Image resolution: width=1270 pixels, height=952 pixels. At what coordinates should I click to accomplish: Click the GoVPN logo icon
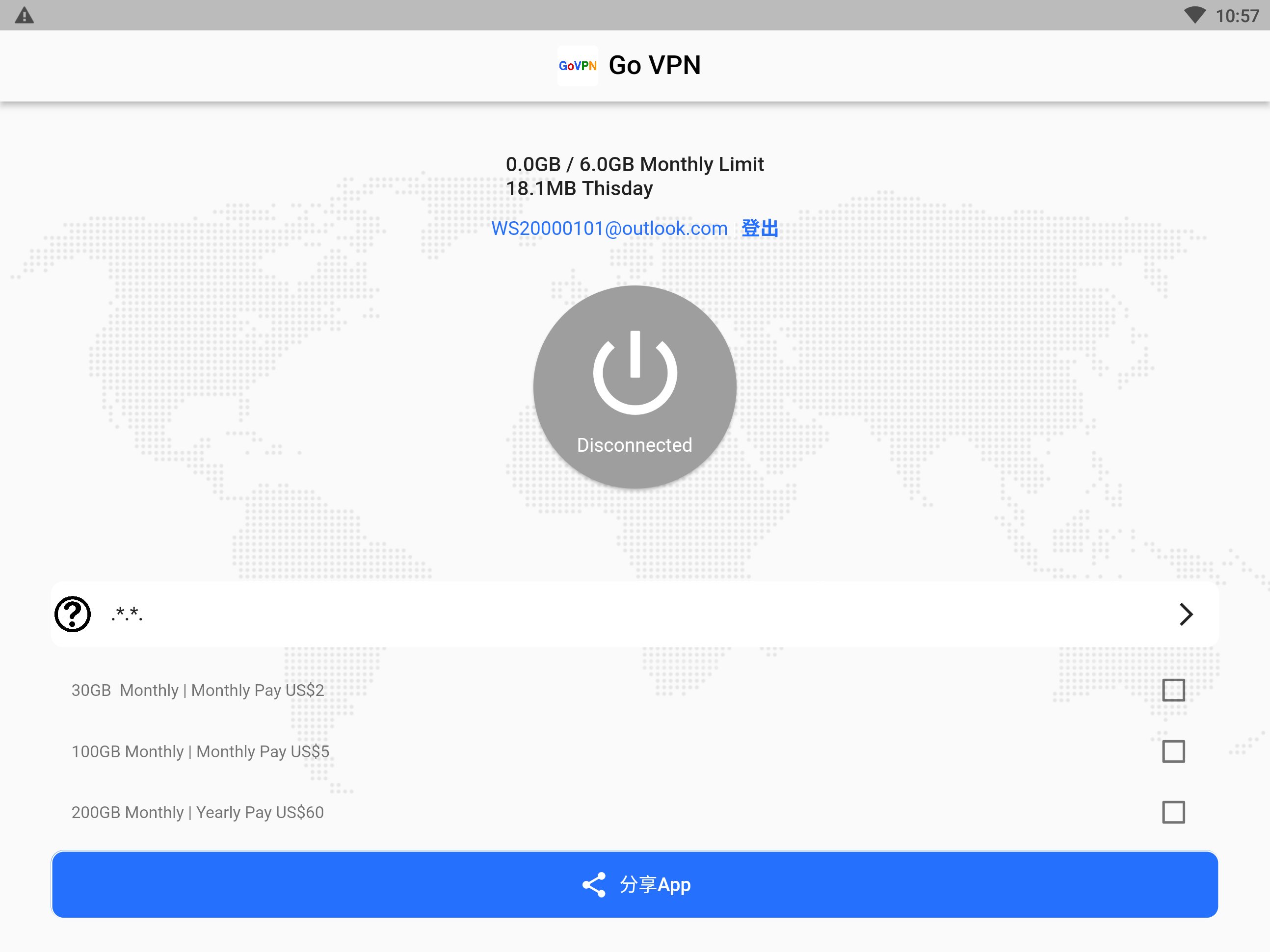(x=577, y=65)
